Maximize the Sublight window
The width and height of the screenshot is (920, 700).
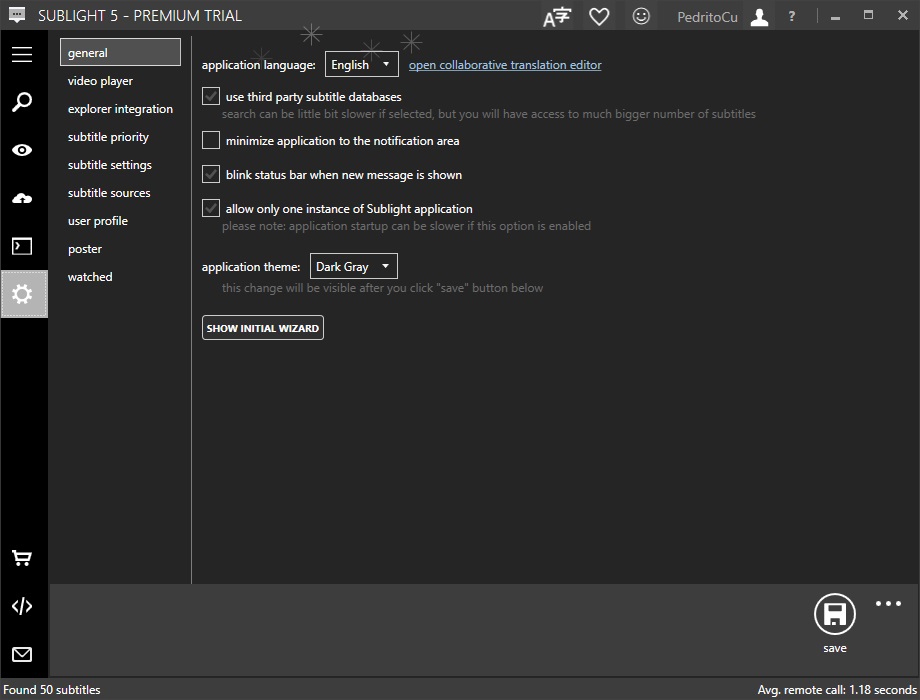868,15
